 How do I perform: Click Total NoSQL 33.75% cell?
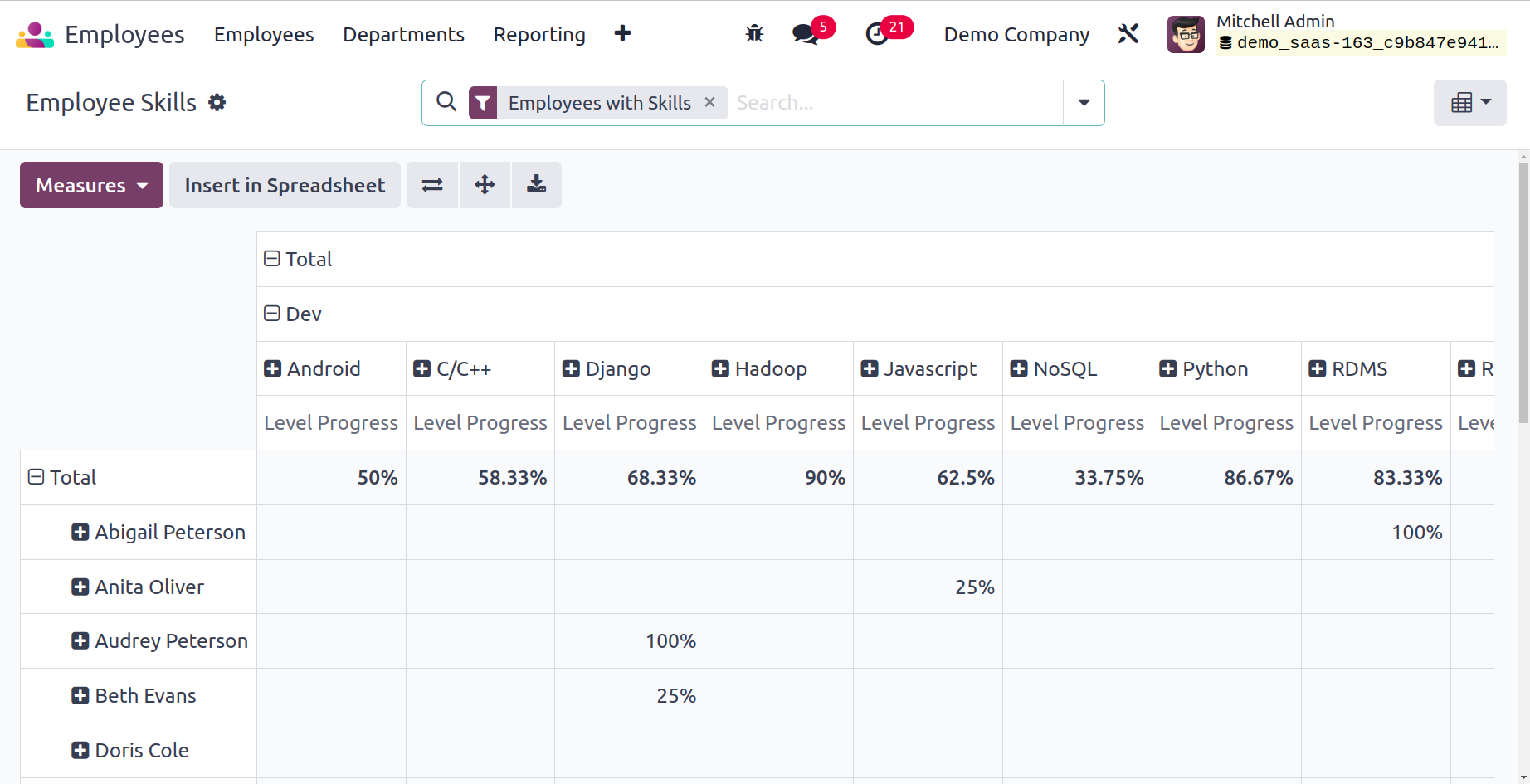(x=1077, y=478)
